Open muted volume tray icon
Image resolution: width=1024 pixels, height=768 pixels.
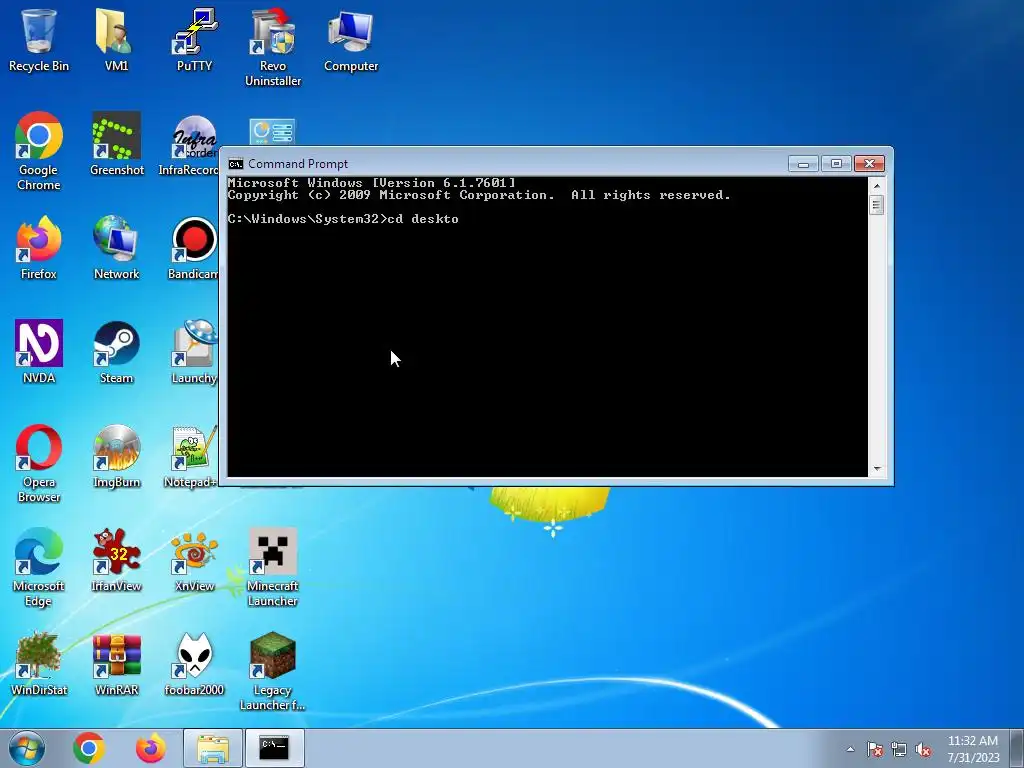pos(923,749)
